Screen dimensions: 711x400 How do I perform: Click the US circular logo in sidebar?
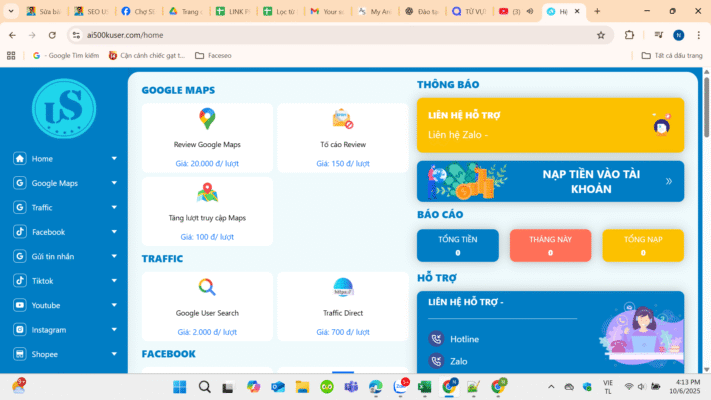63,108
